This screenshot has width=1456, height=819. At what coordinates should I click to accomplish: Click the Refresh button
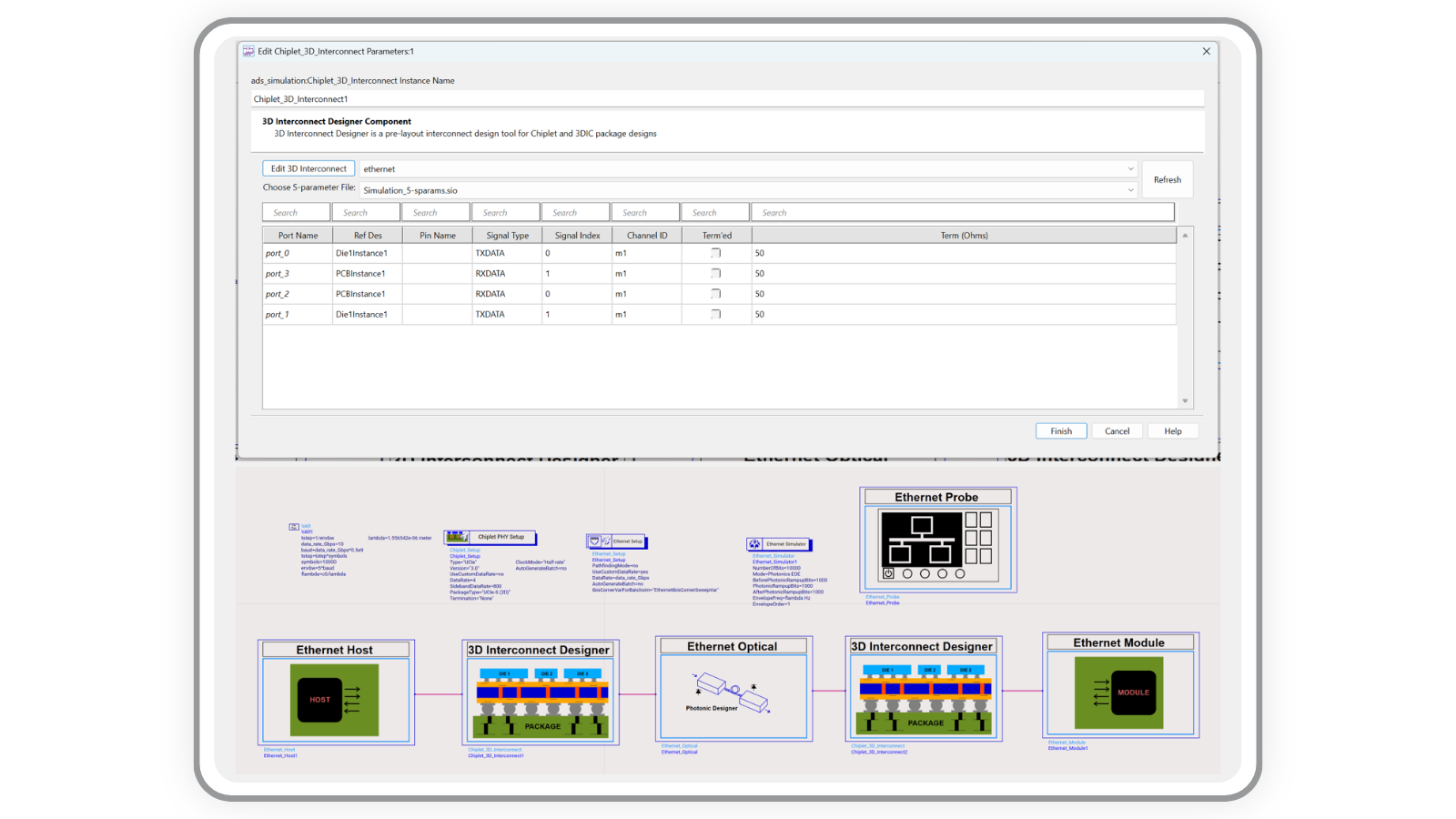click(x=1168, y=180)
